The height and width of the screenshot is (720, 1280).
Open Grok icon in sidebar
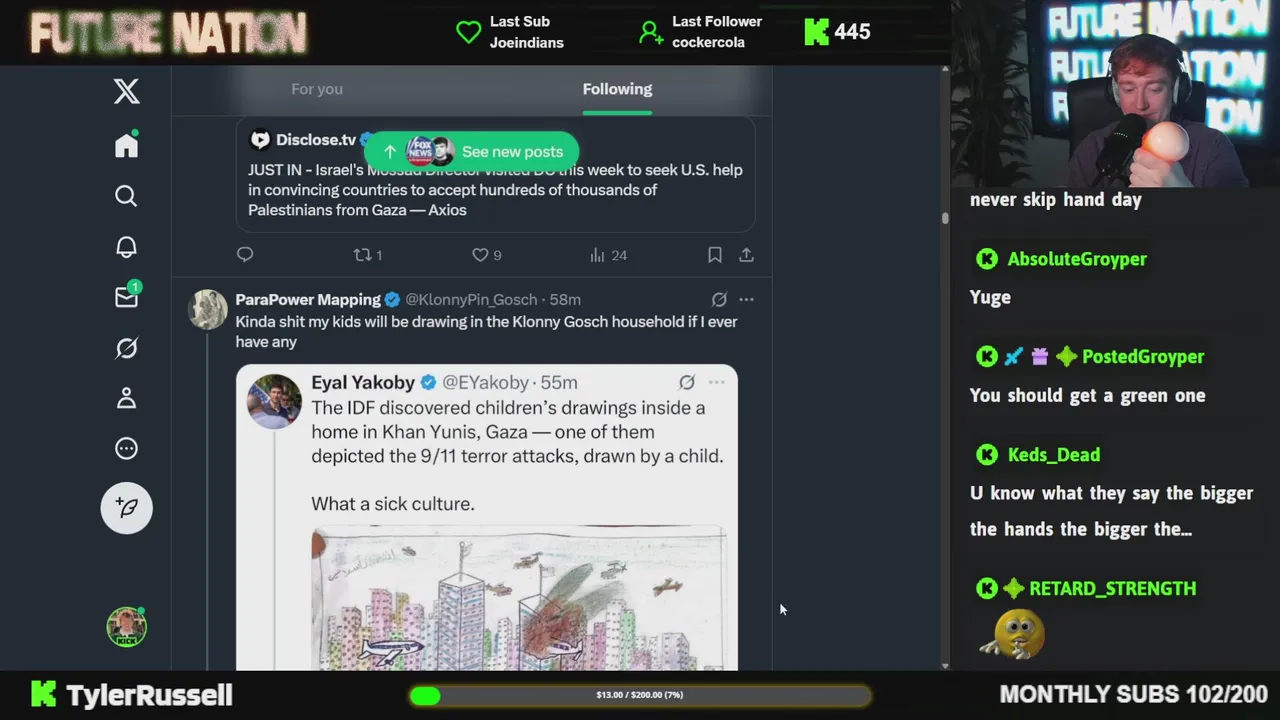[126, 348]
